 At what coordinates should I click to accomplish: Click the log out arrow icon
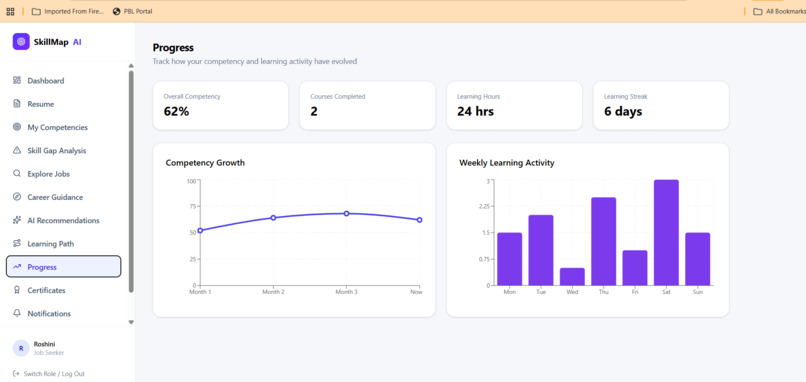(16, 374)
